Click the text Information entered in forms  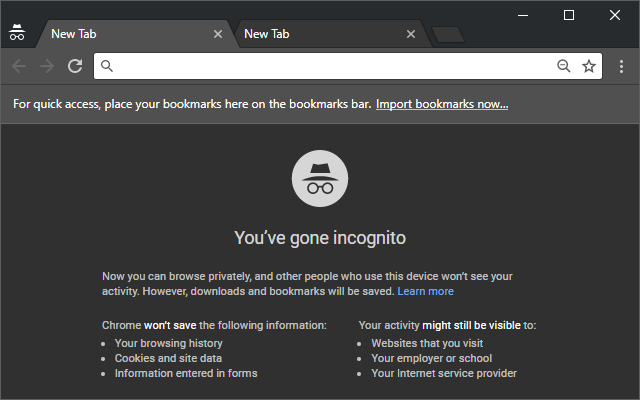(x=186, y=373)
